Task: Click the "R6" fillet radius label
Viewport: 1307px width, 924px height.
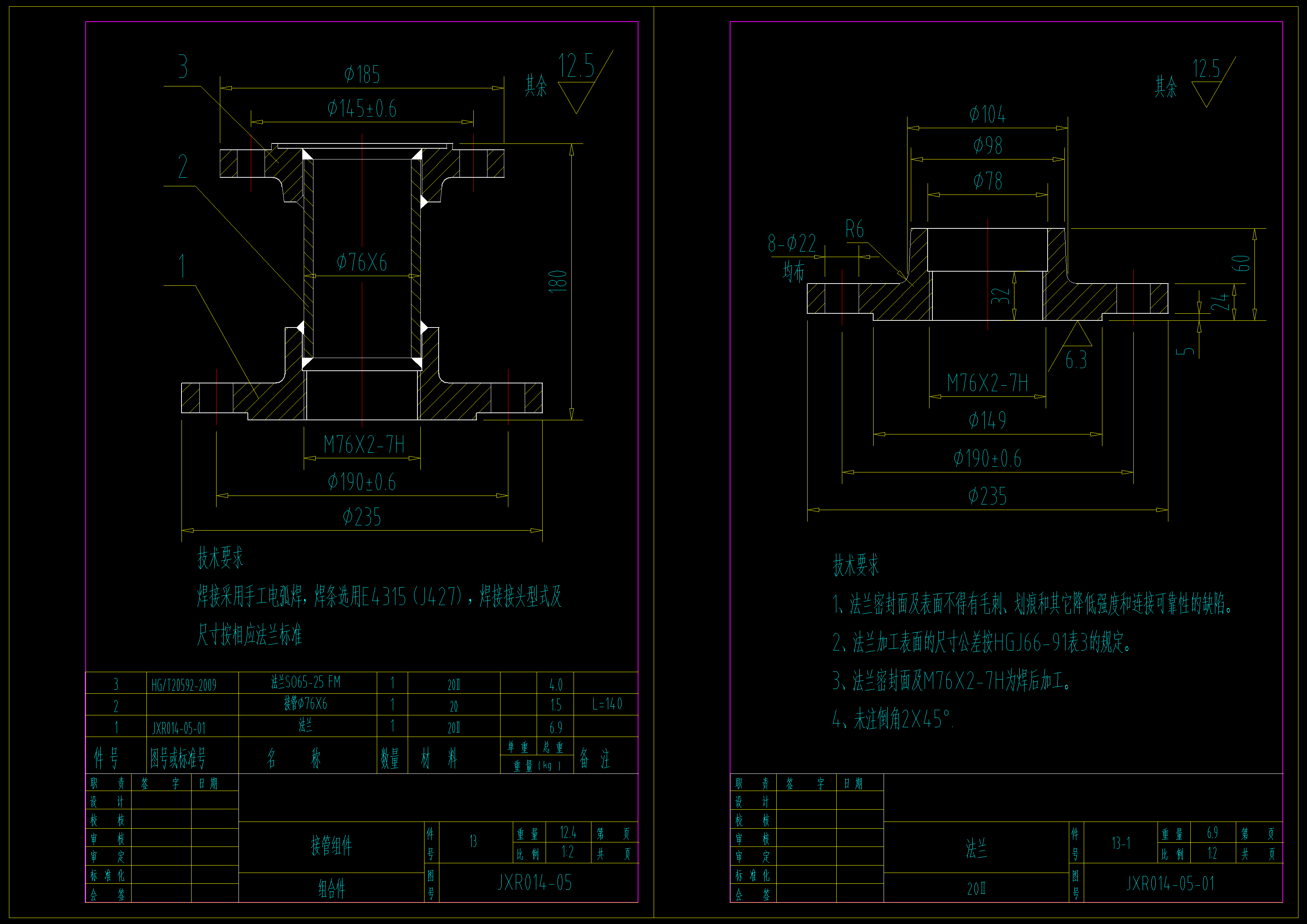Action: tap(855, 229)
